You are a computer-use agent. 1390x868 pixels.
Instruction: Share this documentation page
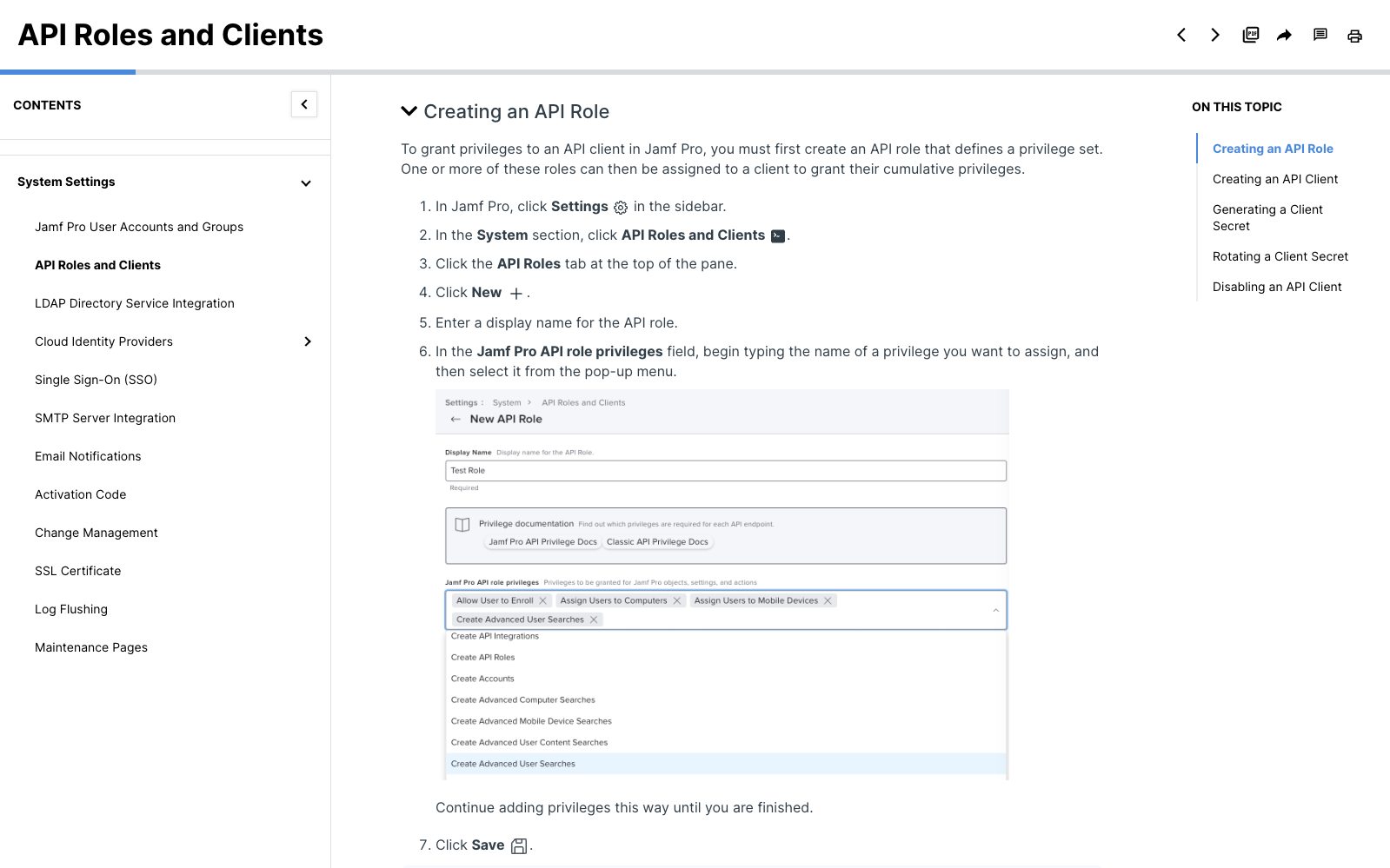[1284, 35]
